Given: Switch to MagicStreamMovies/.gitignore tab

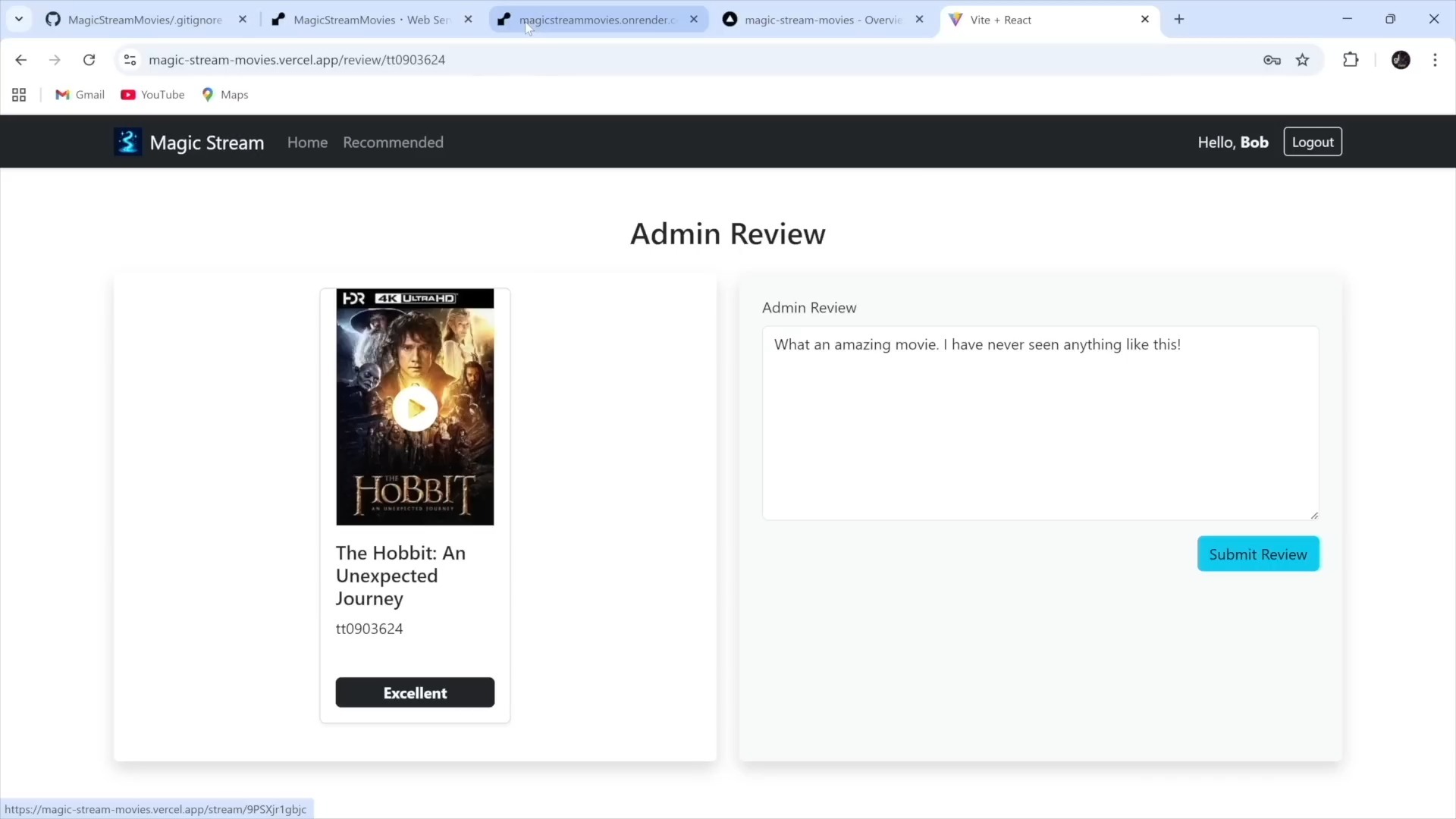Looking at the screenshot, I should [x=145, y=20].
